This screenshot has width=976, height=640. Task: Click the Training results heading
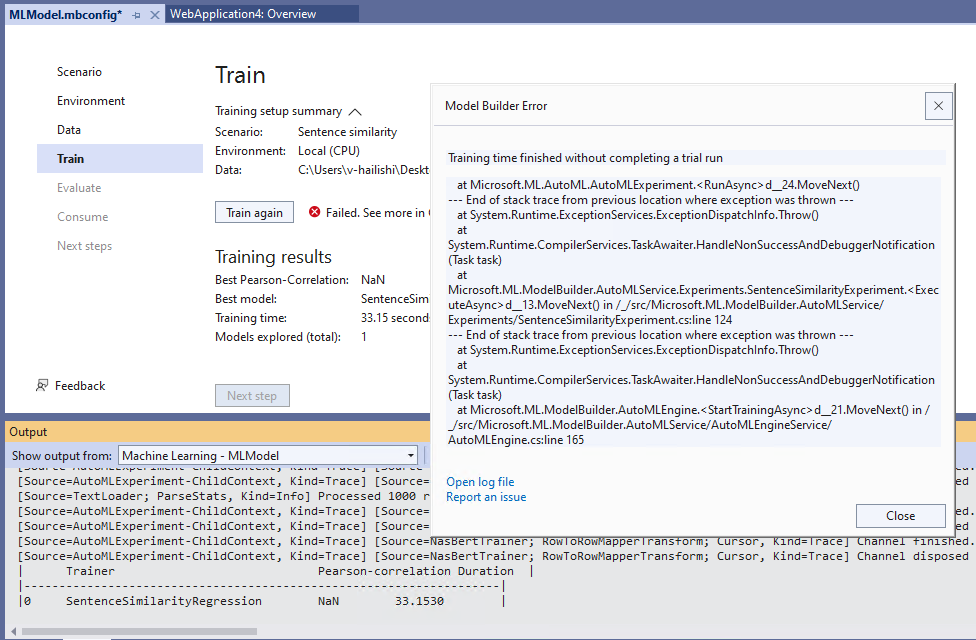[x=273, y=256]
